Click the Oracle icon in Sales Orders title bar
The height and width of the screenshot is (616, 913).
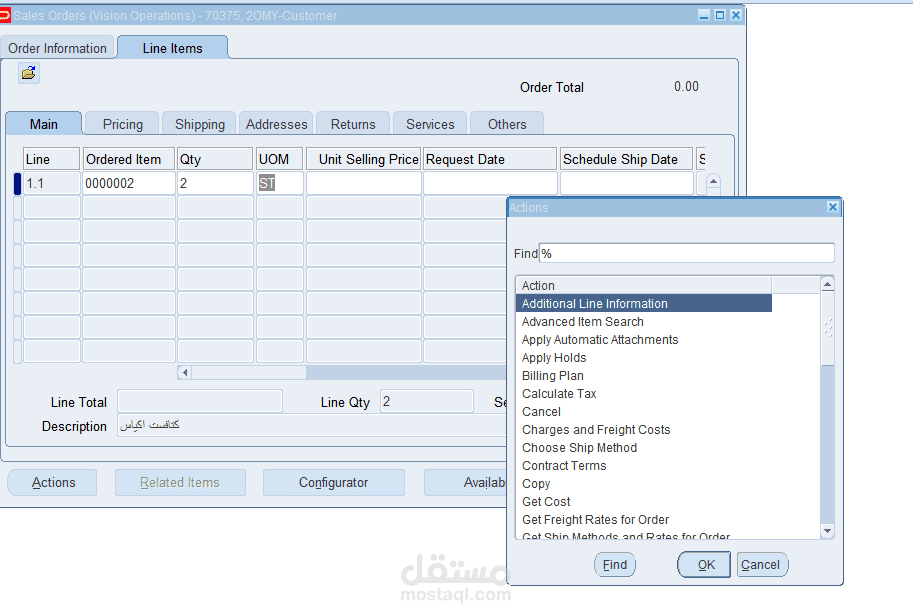pyautogui.click(x=5, y=15)
